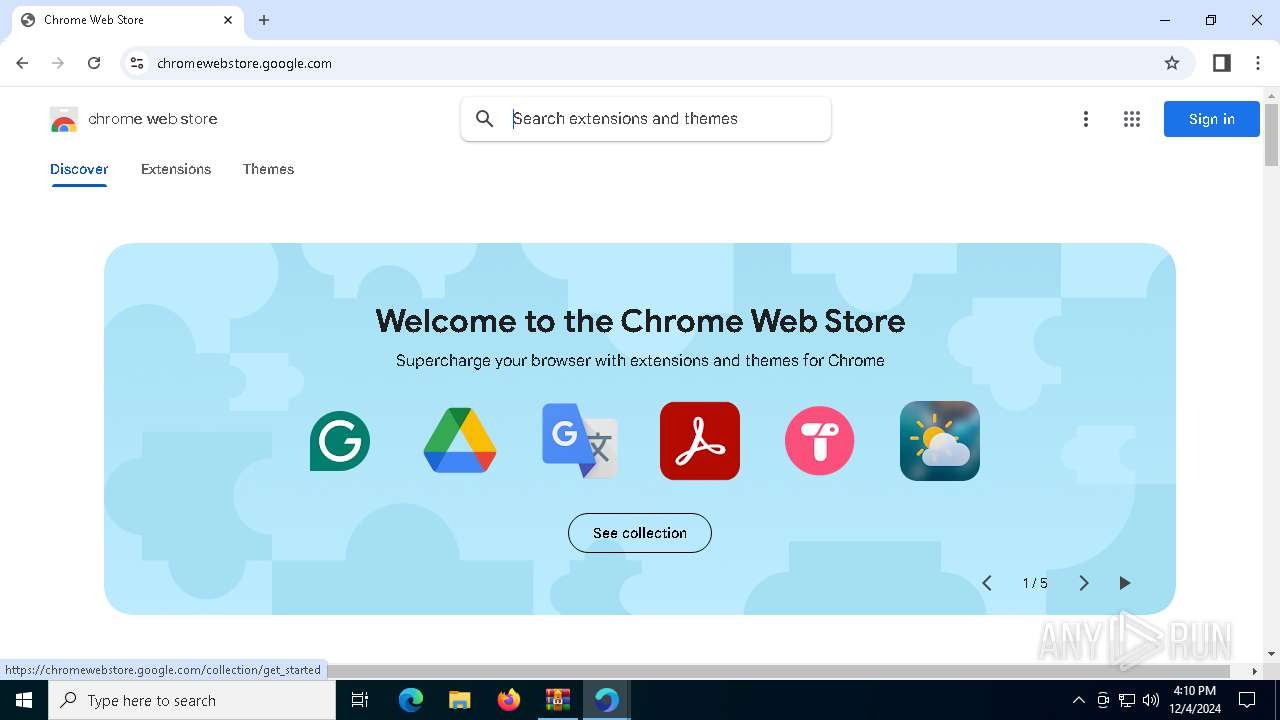
Task: Click the See collection button
Action: coord(640,533)
